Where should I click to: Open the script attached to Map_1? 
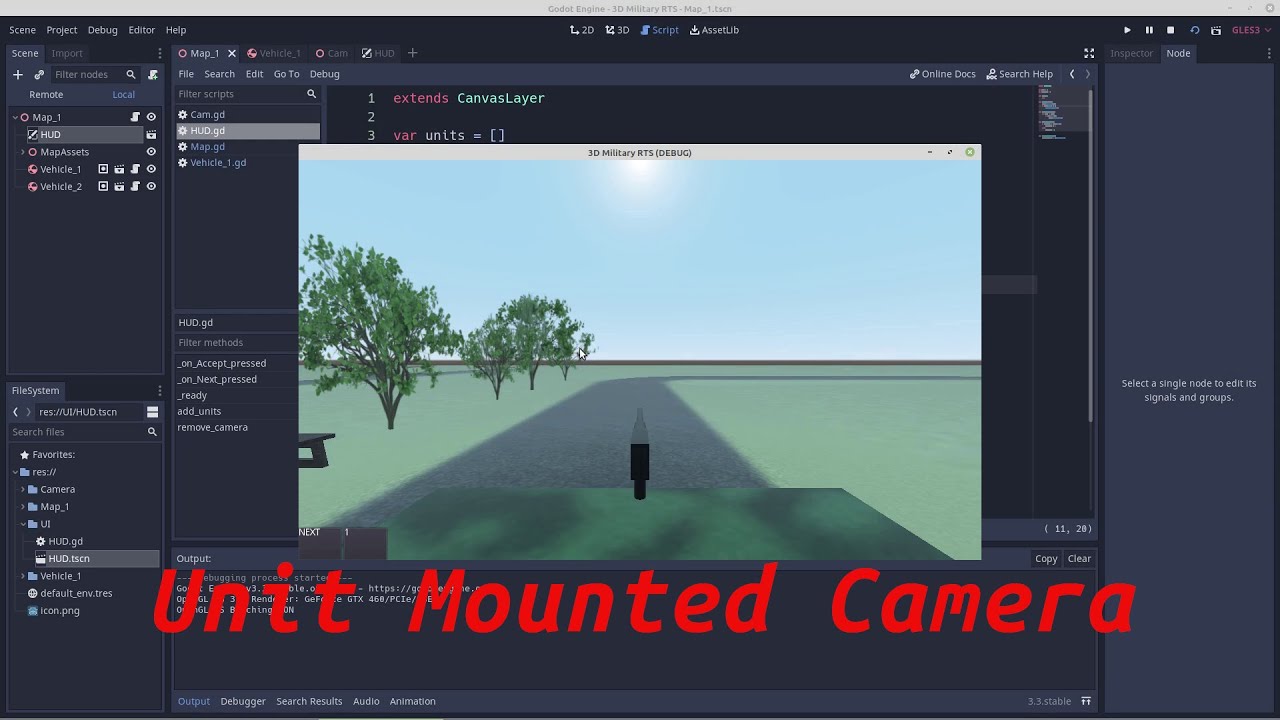click(135, 117)
